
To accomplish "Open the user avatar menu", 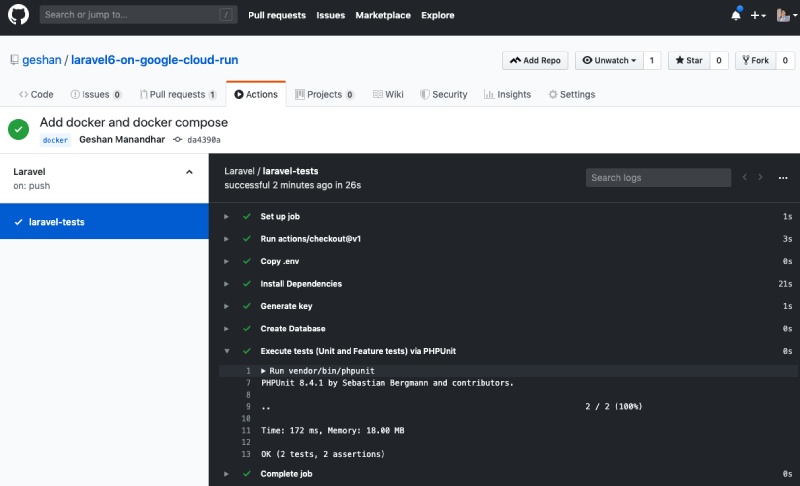I will click(x=786, y=15).
